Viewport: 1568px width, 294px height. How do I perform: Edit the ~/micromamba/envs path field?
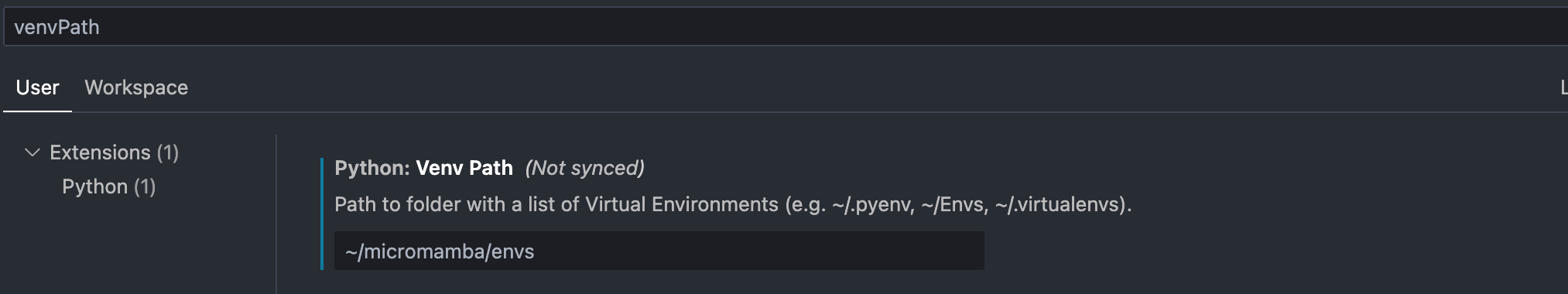click(659, 251)
